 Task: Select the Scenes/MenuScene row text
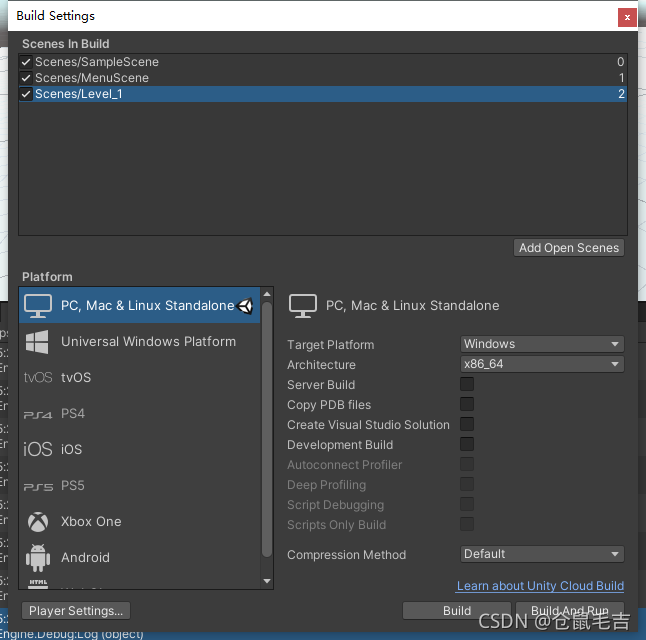pyautogui.click(x=92, y=78)
